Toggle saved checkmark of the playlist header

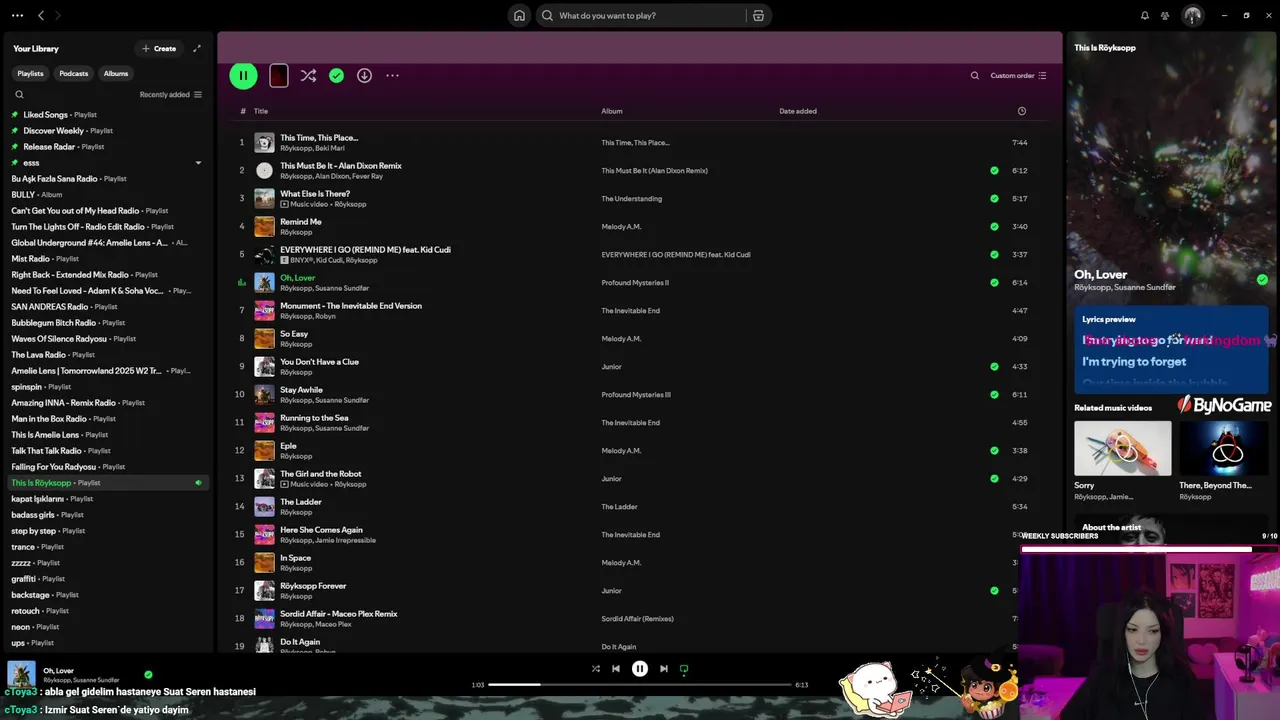point(336,75)
